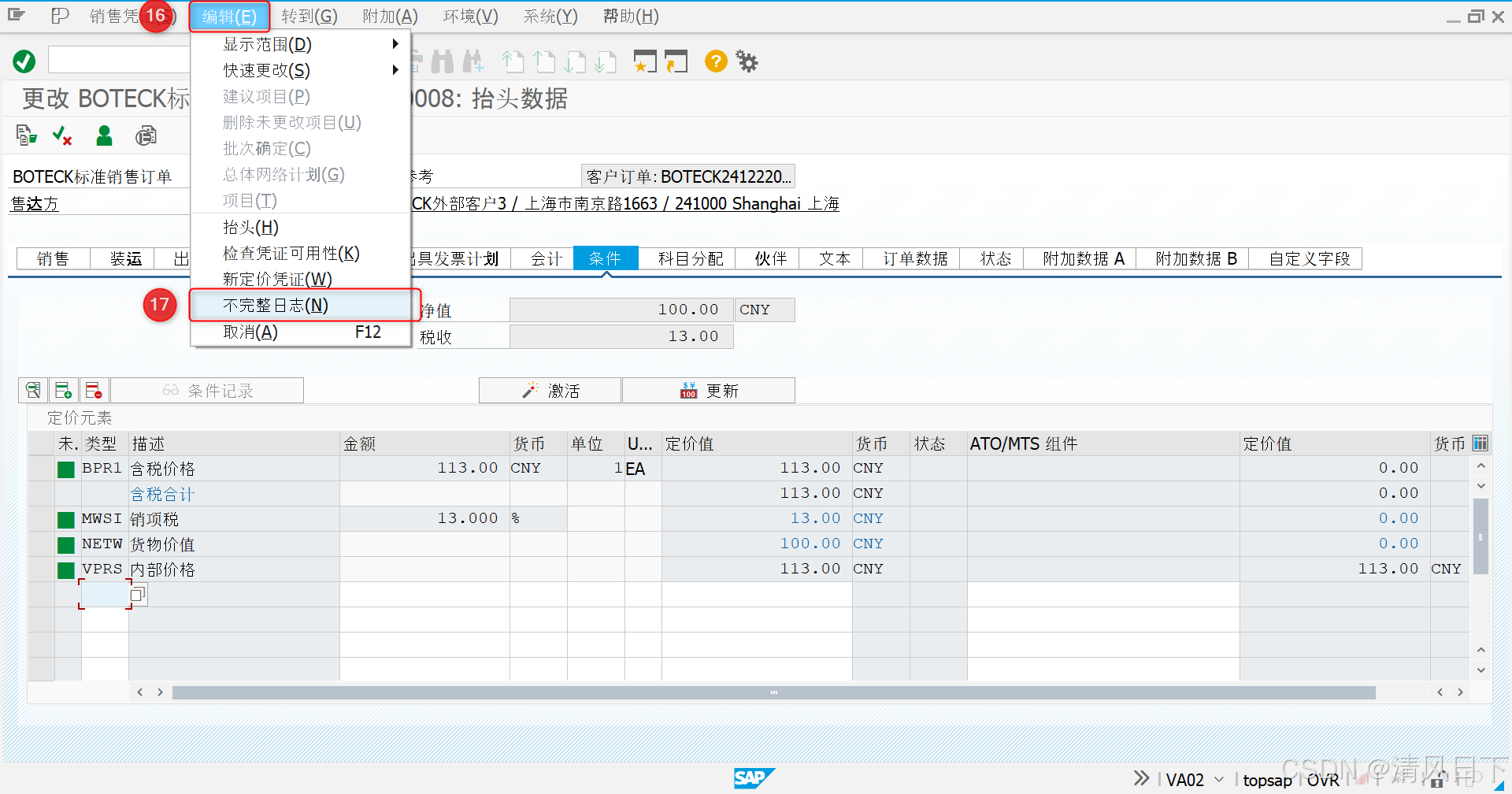Click the SAP logo in status bar

pos(754,778)
